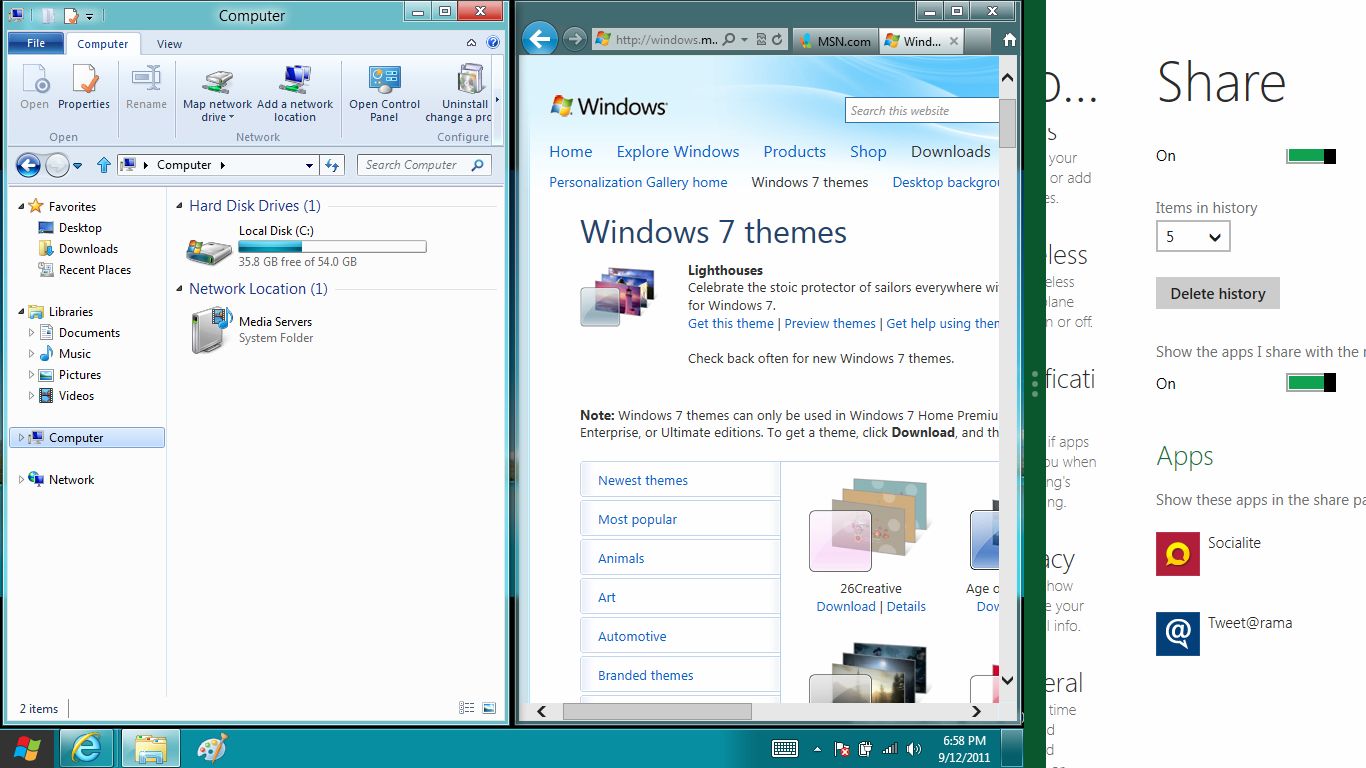Show hidden tray icons arrow

[818, 748]
